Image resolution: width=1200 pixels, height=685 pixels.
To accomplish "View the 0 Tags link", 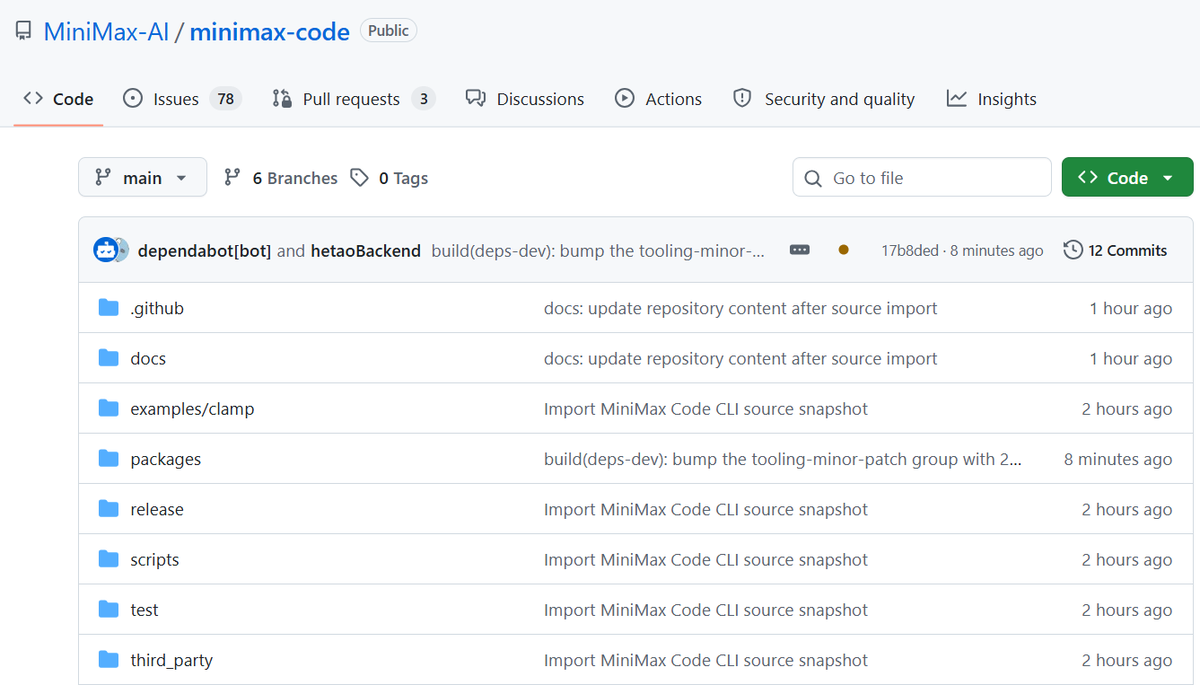I will coord(389,178).
